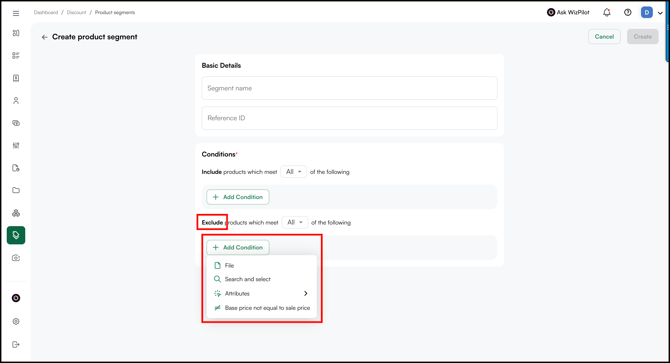Go to Discount breadcrumb
This screenshot has height=363, width=670.
(76, 12)
